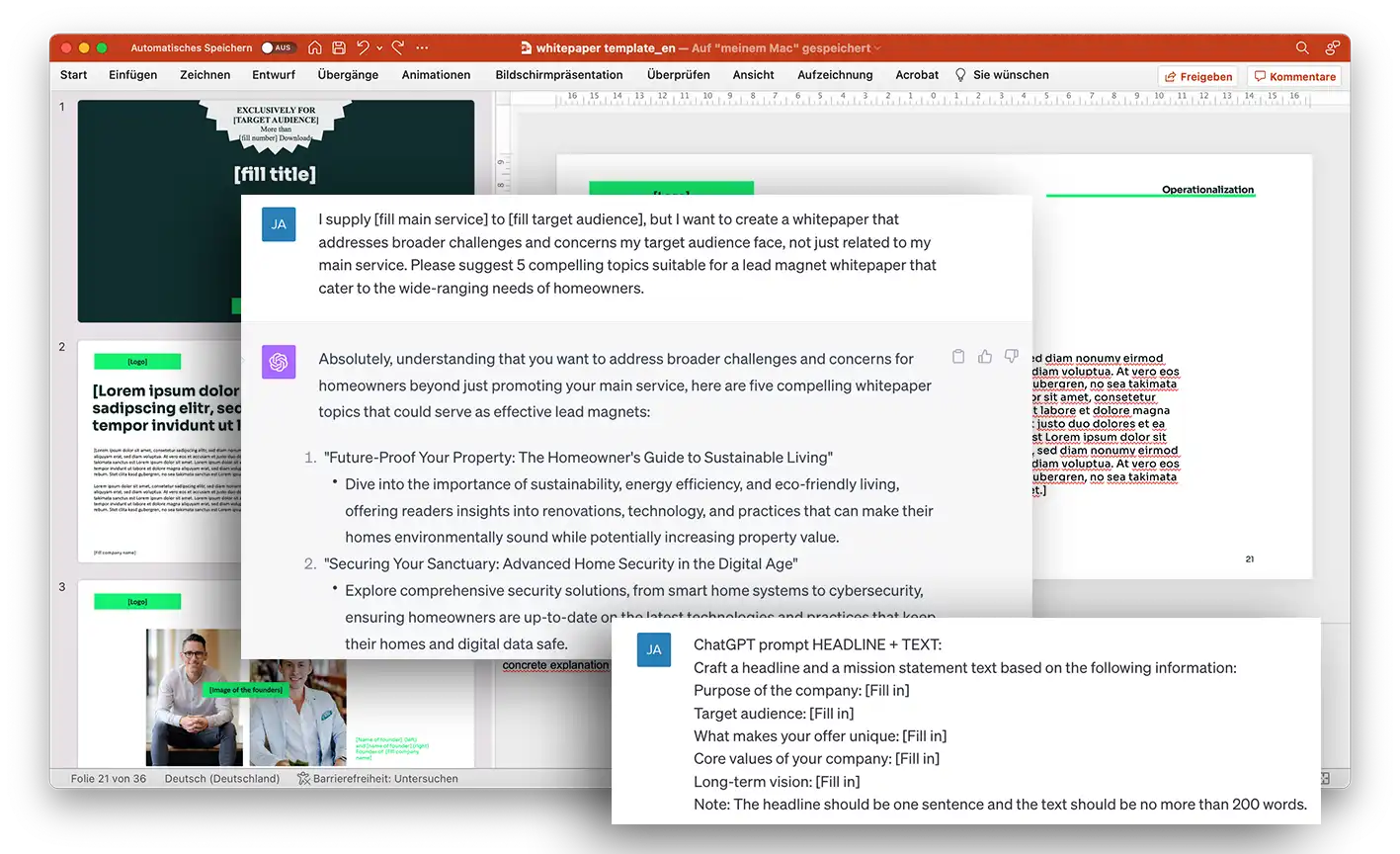This screenshot has height=854, width=1400.
Task: Click the Freigeben share button
Action: point(1197,76)
